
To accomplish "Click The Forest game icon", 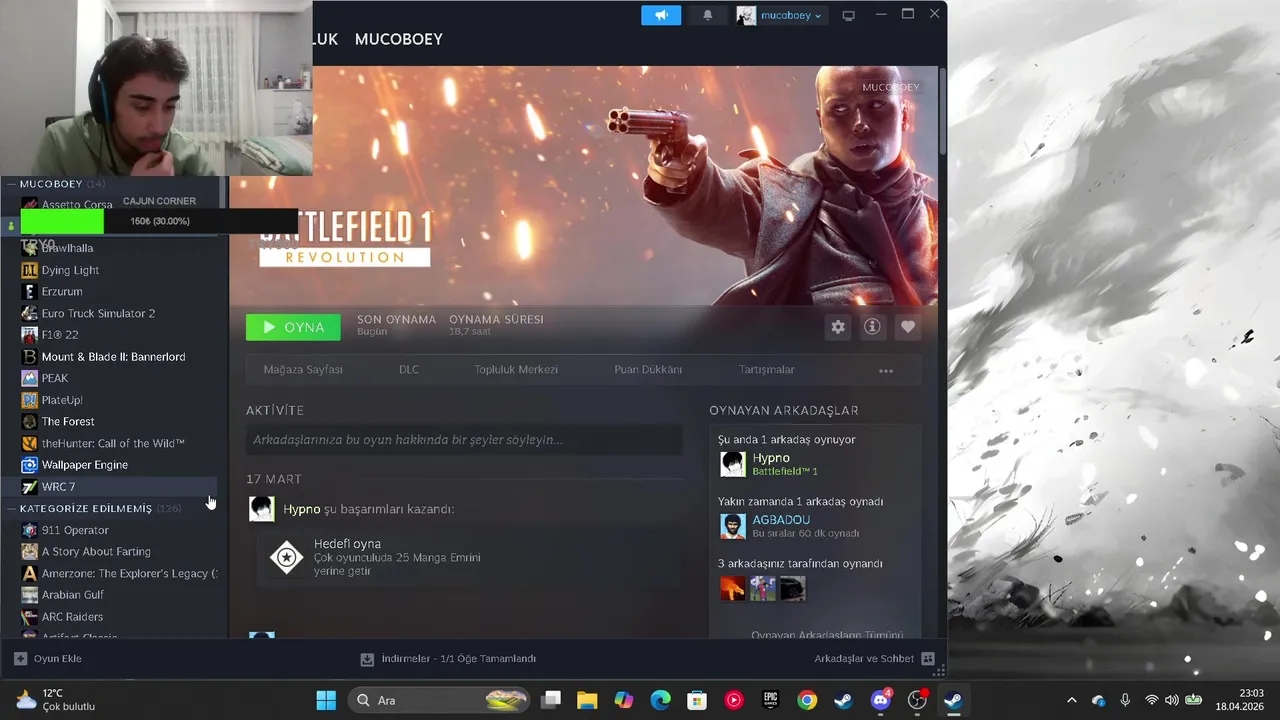I will 30,422.
